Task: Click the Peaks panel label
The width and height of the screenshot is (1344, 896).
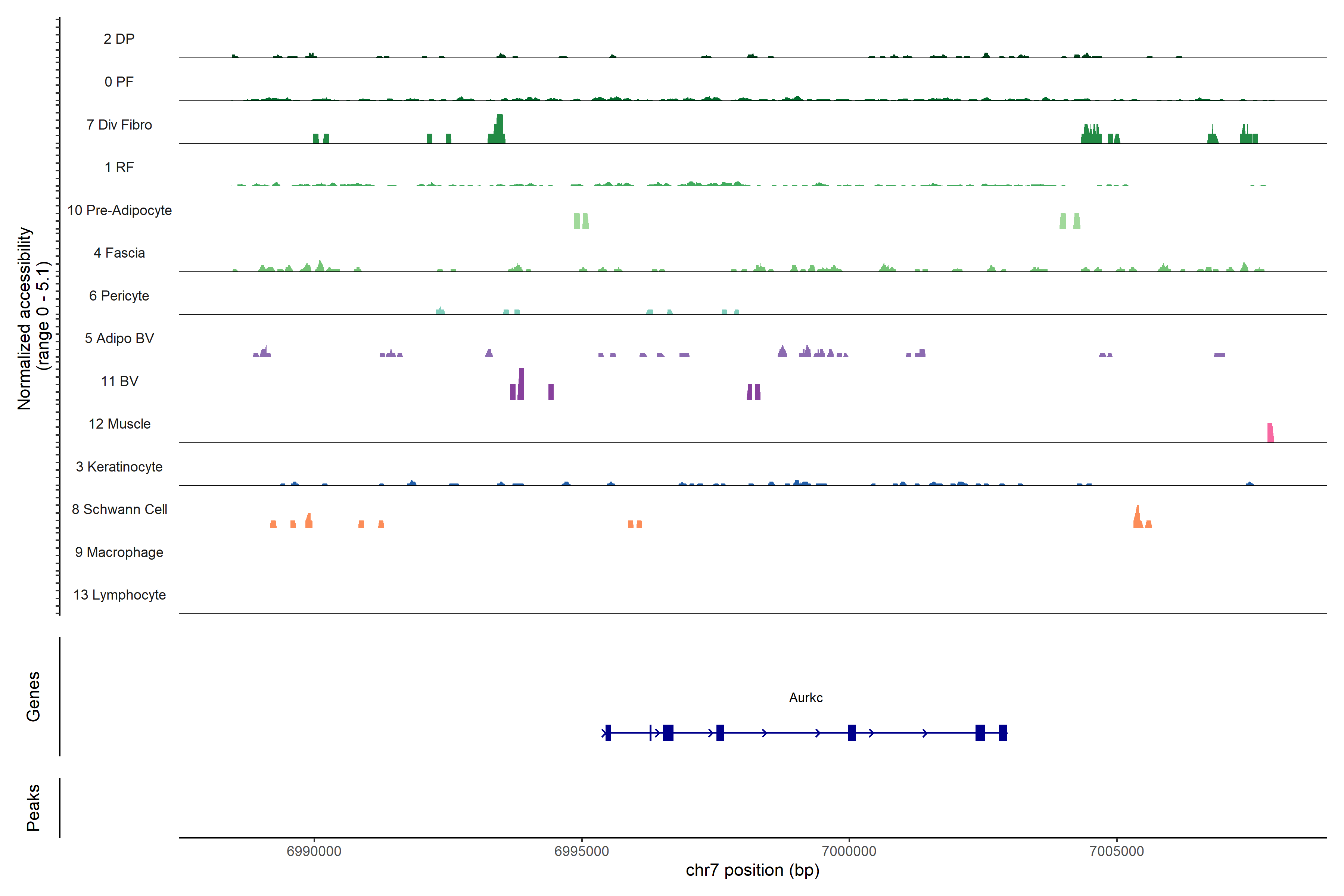Action: click(x=33, y=808)
